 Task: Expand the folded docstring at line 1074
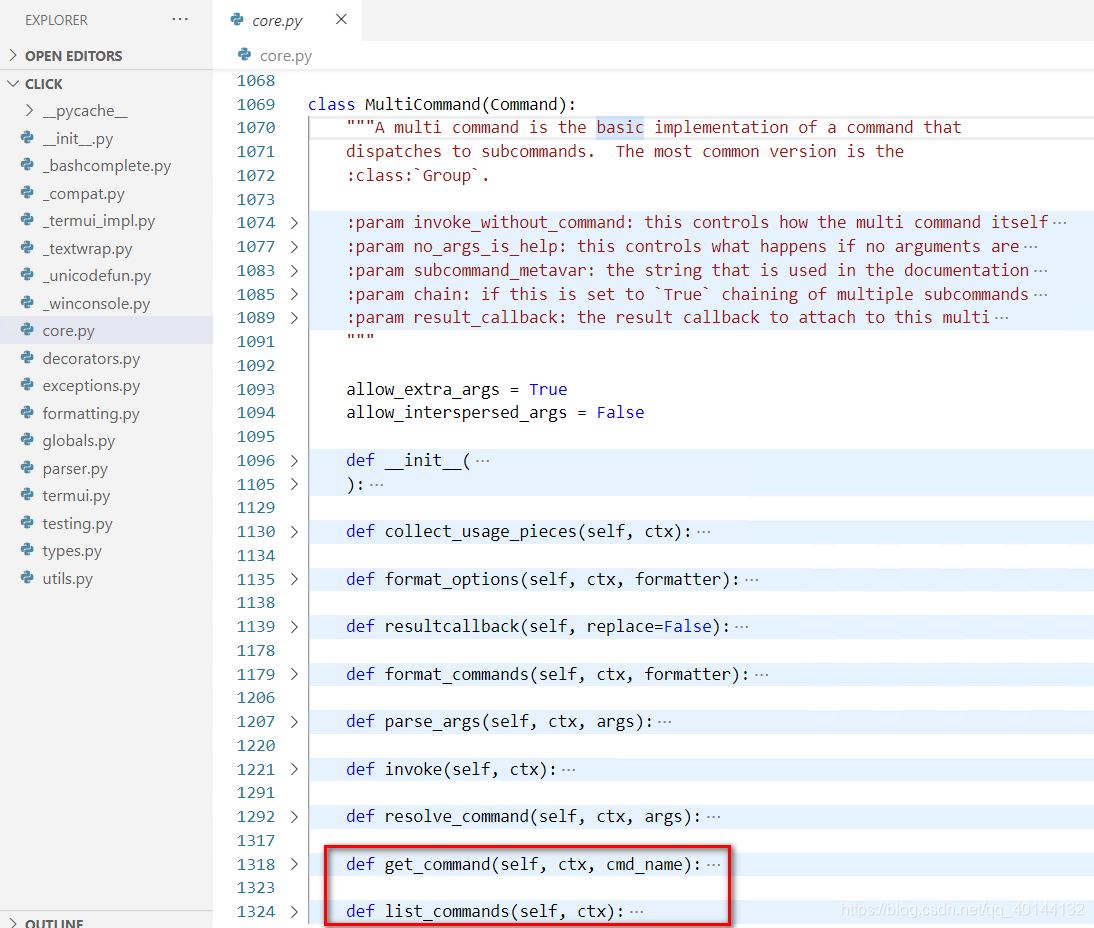click(x=292, y=221)
